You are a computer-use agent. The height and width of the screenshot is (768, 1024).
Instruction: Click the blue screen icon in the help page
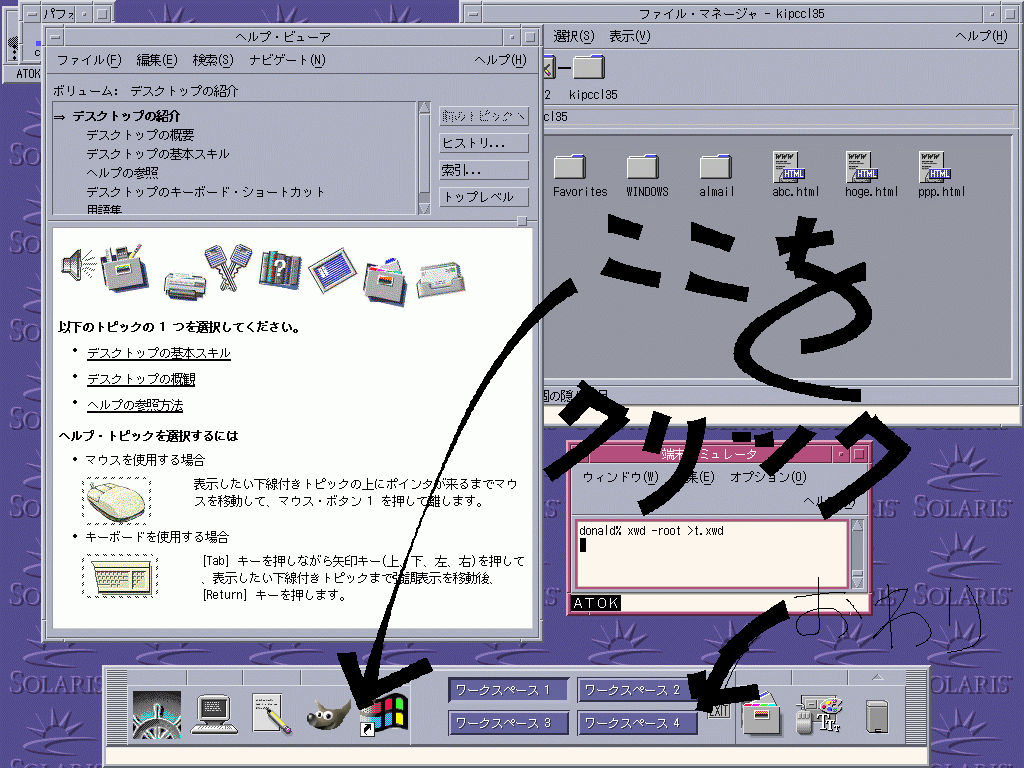click(x=332, y=270)
